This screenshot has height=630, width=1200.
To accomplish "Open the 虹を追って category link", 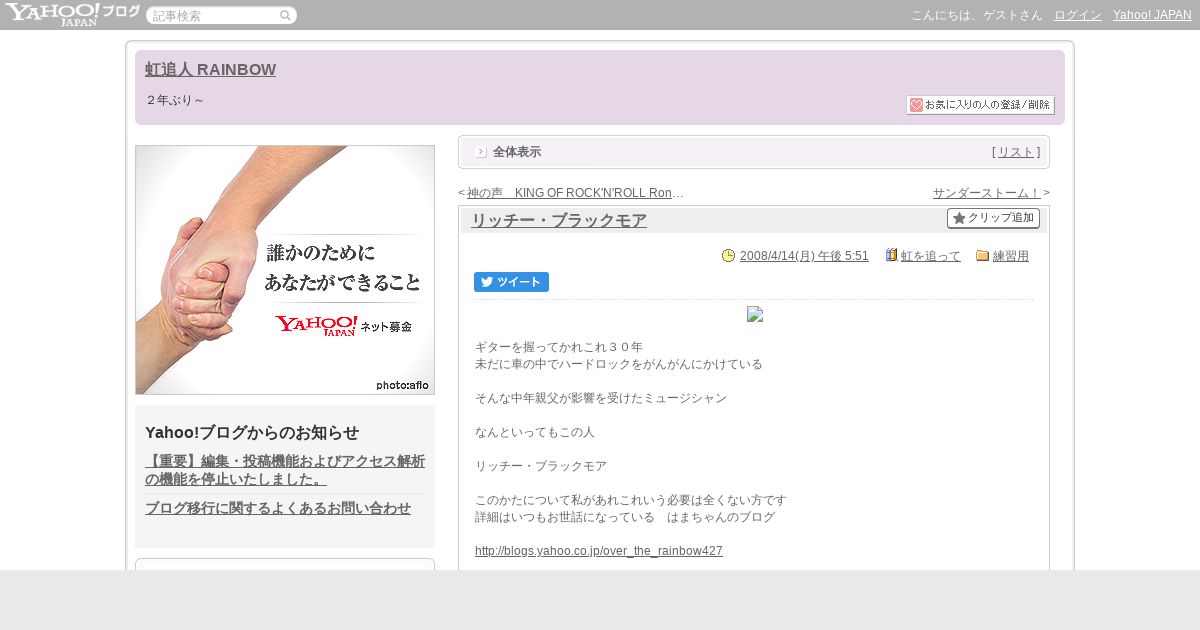I will tap(931, 256).
